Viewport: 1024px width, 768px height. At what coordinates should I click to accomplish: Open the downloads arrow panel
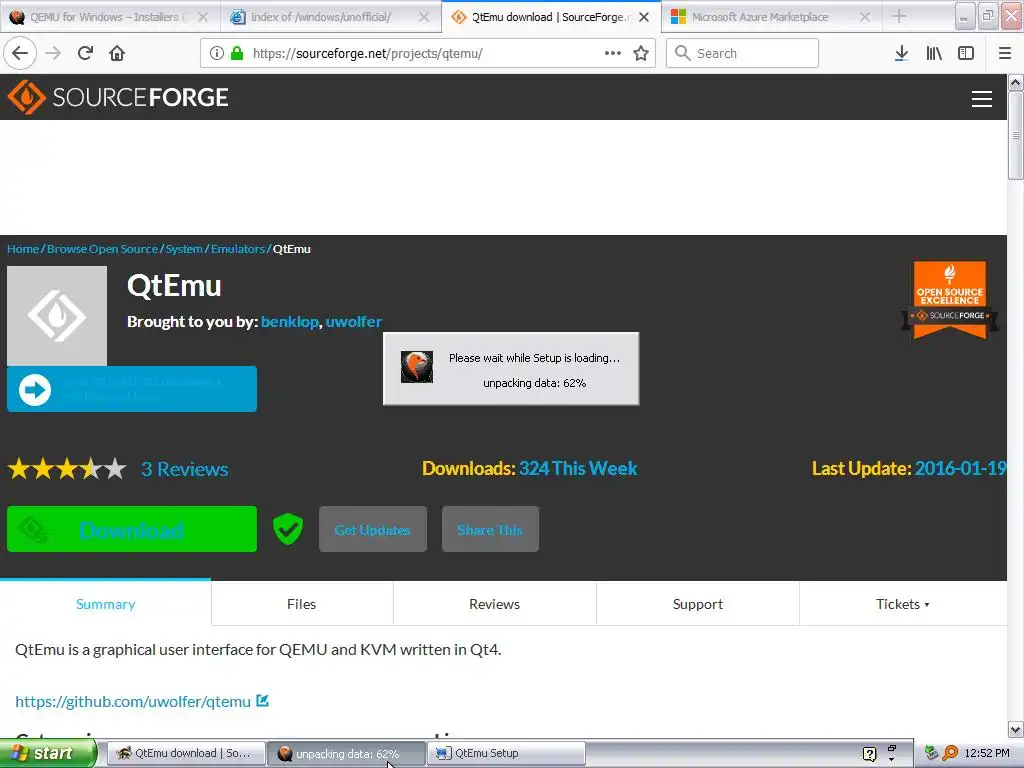[901, 53]
